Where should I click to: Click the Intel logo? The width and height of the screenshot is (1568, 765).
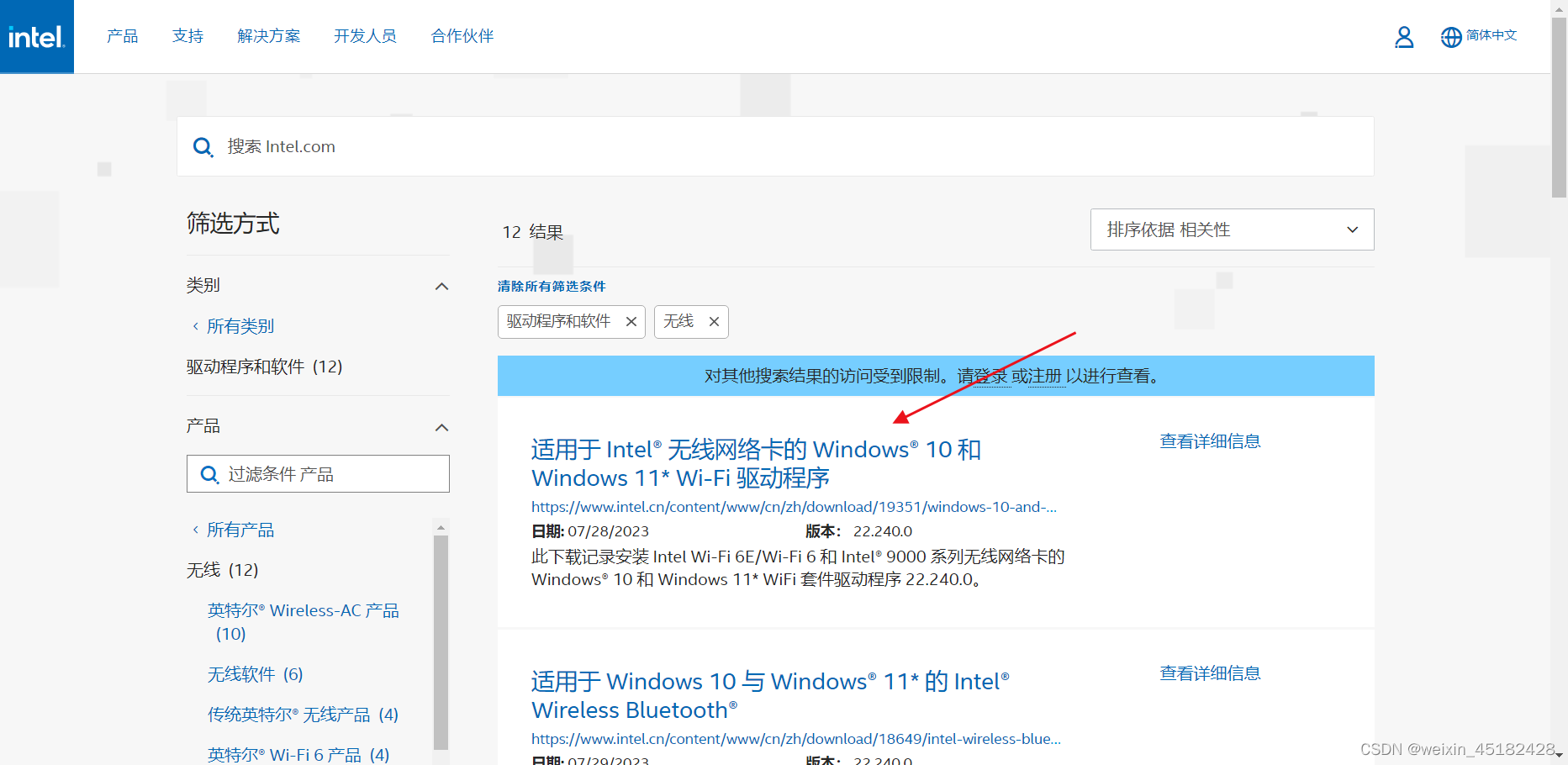[x=36, y=36]
